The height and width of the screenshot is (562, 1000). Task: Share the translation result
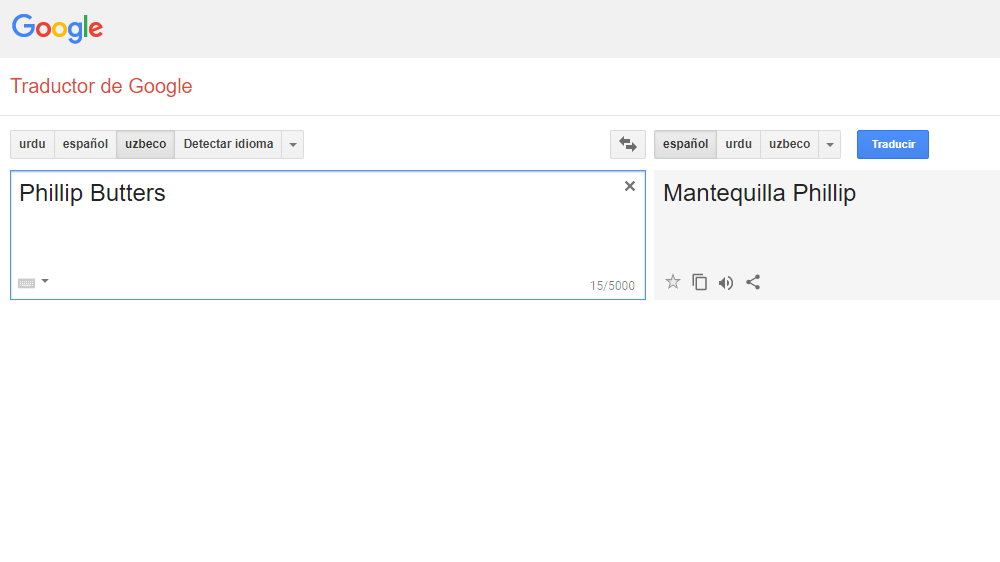click(753, 282)
